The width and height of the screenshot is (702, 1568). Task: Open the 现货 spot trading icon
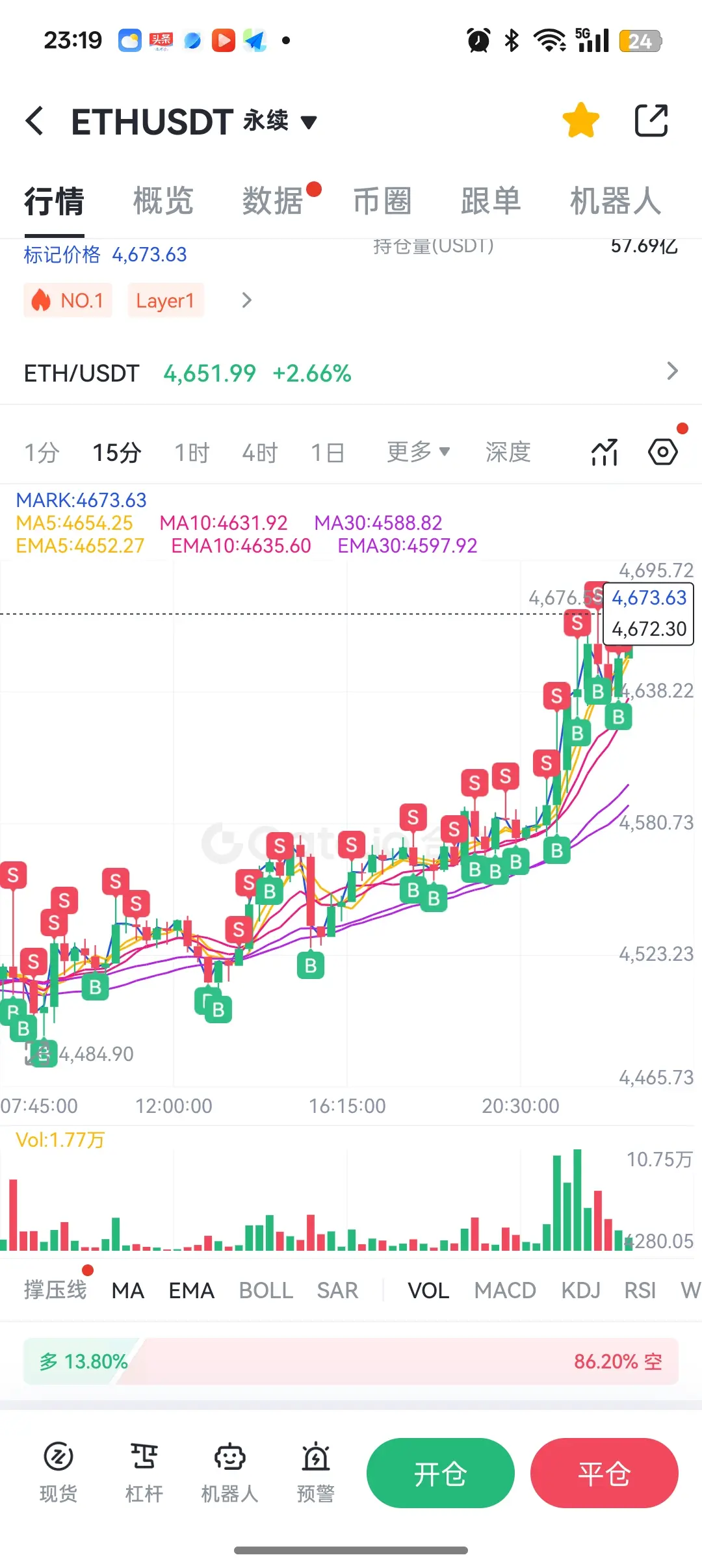coord(58,1472)
